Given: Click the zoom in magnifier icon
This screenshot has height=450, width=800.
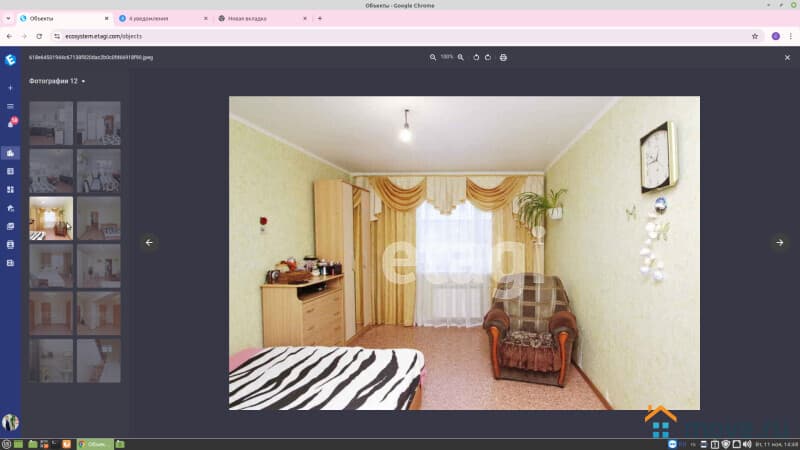Looking at the screenshot, I should click(x=461, y=57).
